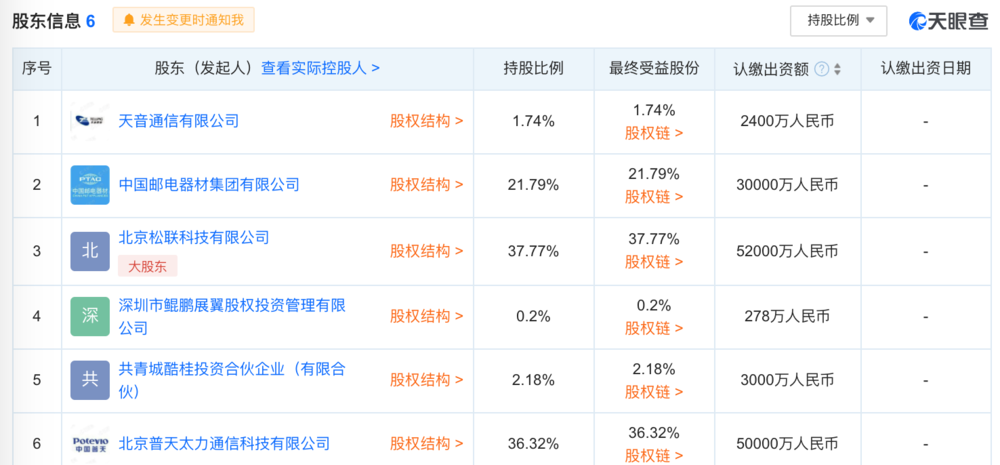
Task: Open 中国邮电器材集团有限公司 company link
Action: pyautogui.click(x=209, y=185)
